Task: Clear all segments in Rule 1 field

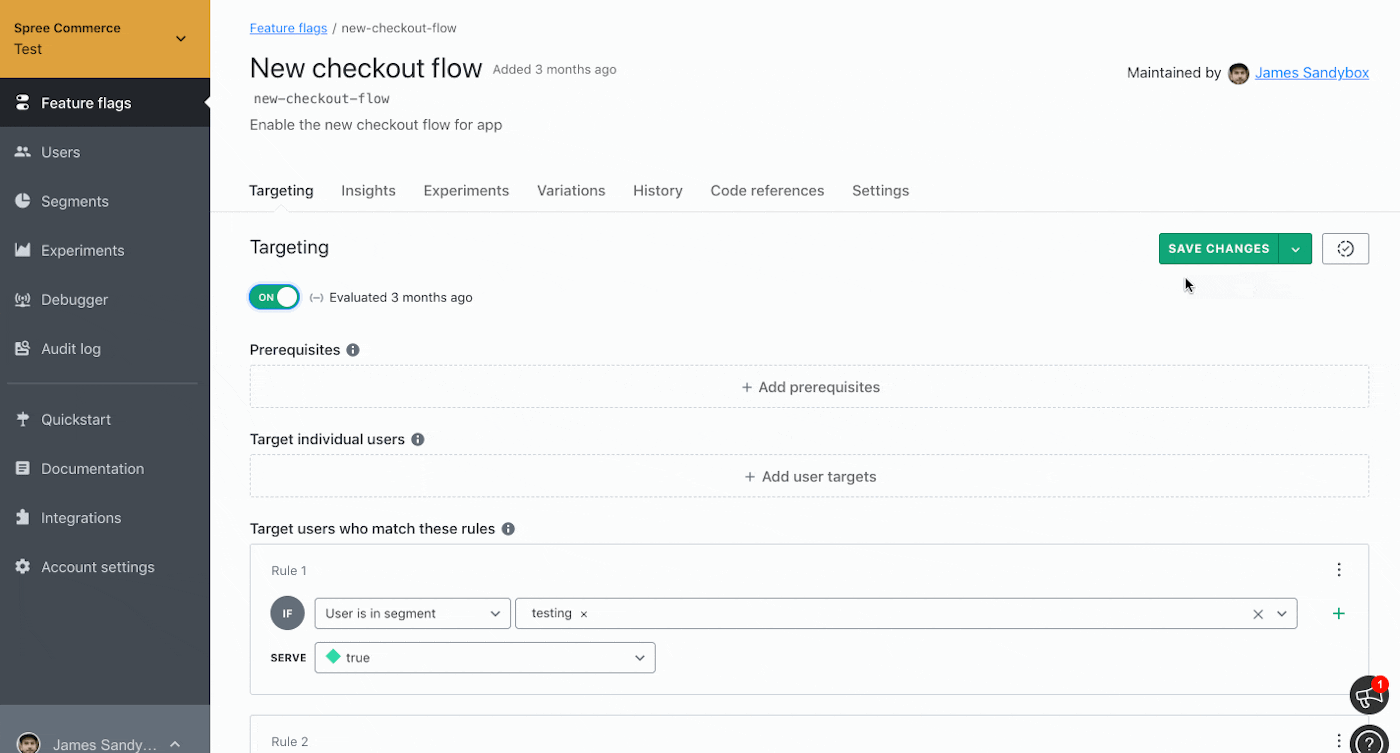Action: pos(1258,614)
